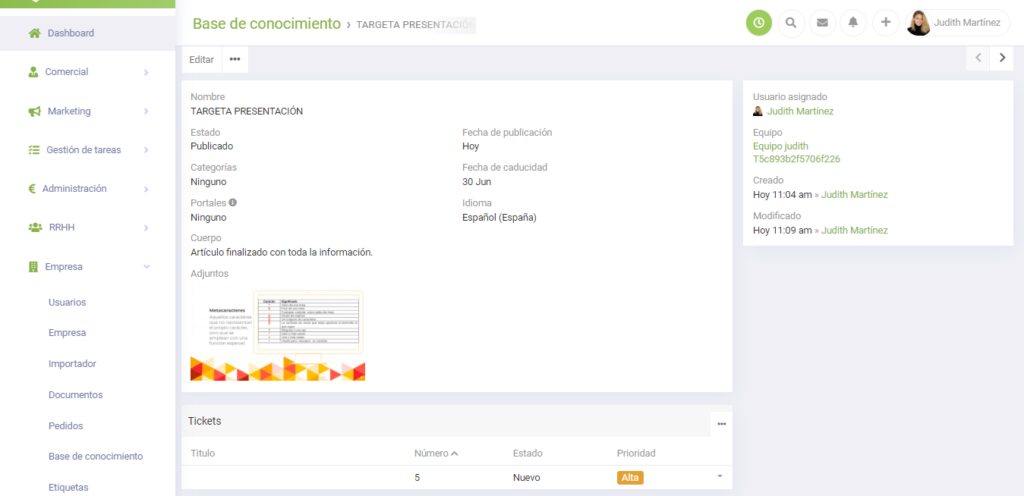Click the plus quick-create icon
1024x496 pixels.
coord(885,22)
